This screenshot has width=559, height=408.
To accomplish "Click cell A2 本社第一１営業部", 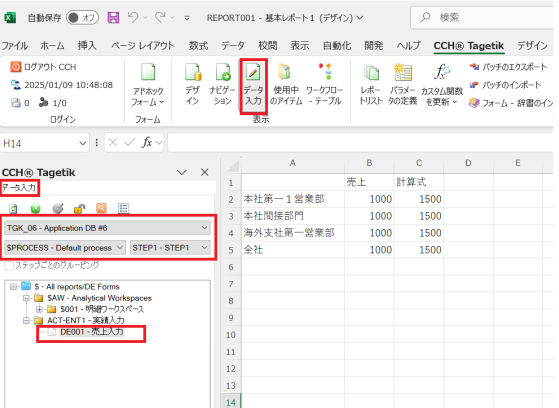I will click(293, 199).
